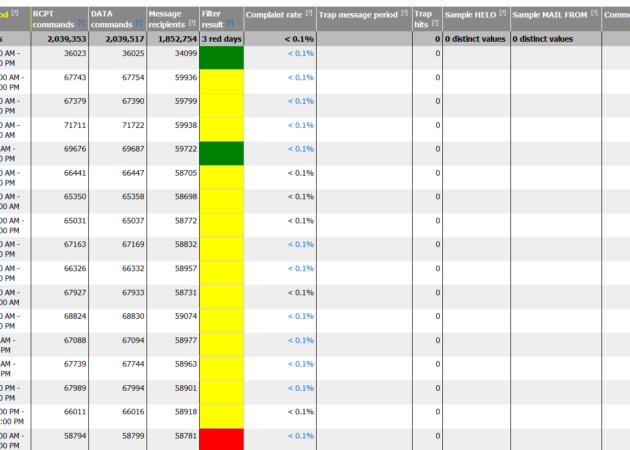Screen dimensions: 630x450
Task: Click the black < 0.1% in row 66441
Action: click(x=301, y=173)
